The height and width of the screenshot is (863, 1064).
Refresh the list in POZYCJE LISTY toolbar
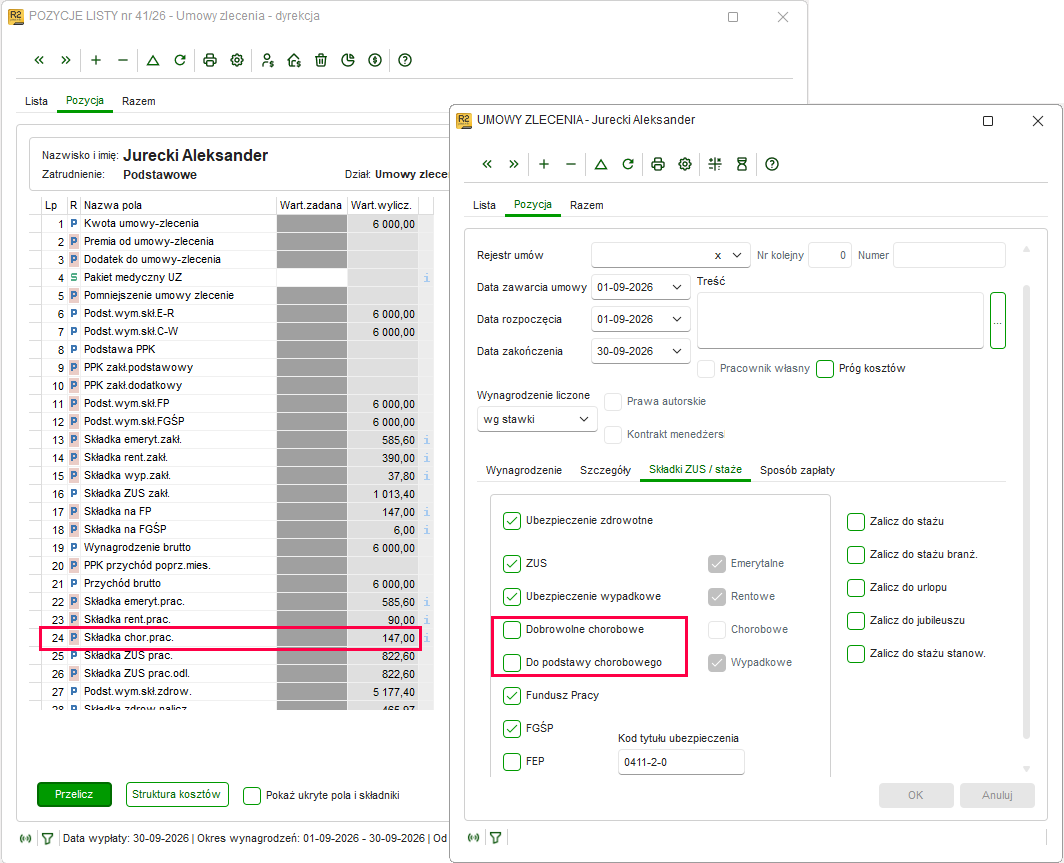click(x=180, y=60)
